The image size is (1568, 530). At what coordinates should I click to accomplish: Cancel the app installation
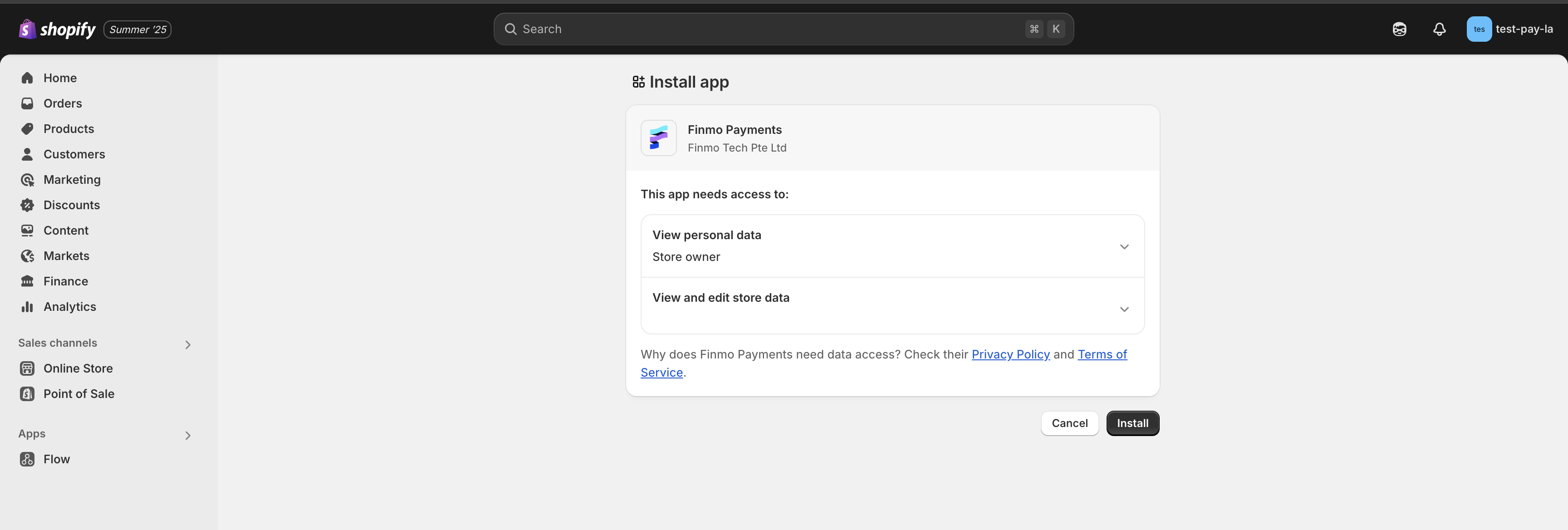[x=1069, y=423]
